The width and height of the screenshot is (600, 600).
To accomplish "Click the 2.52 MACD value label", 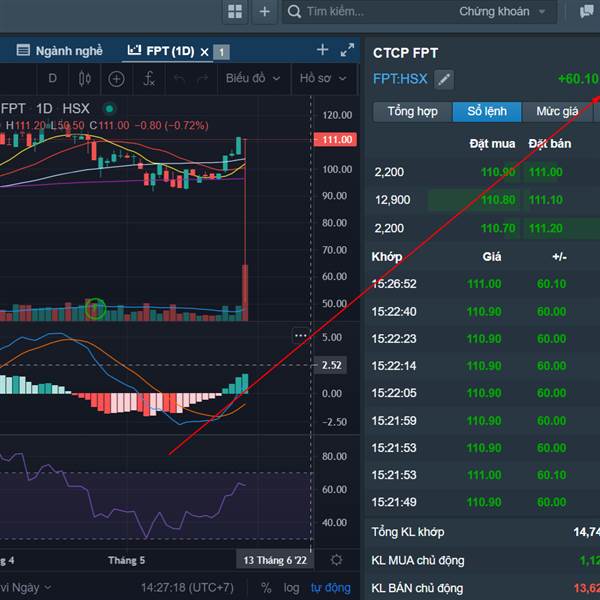I will point(331,365).
